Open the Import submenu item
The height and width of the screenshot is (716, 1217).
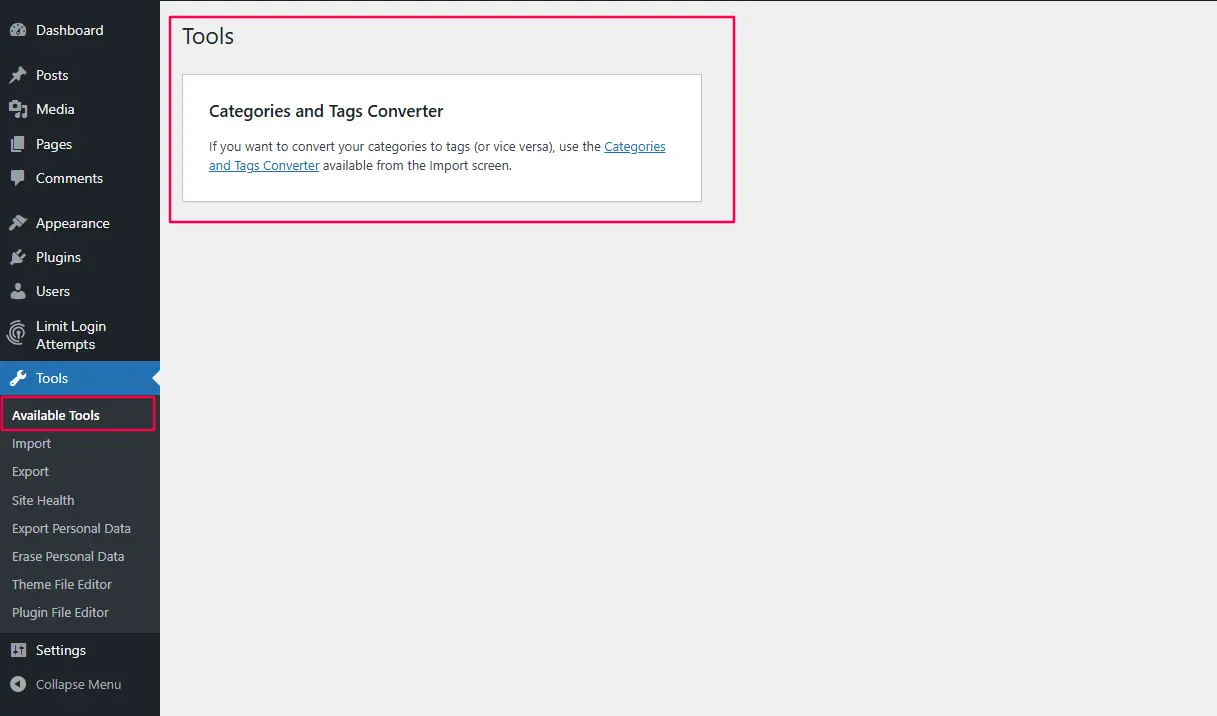click(31, 443)
